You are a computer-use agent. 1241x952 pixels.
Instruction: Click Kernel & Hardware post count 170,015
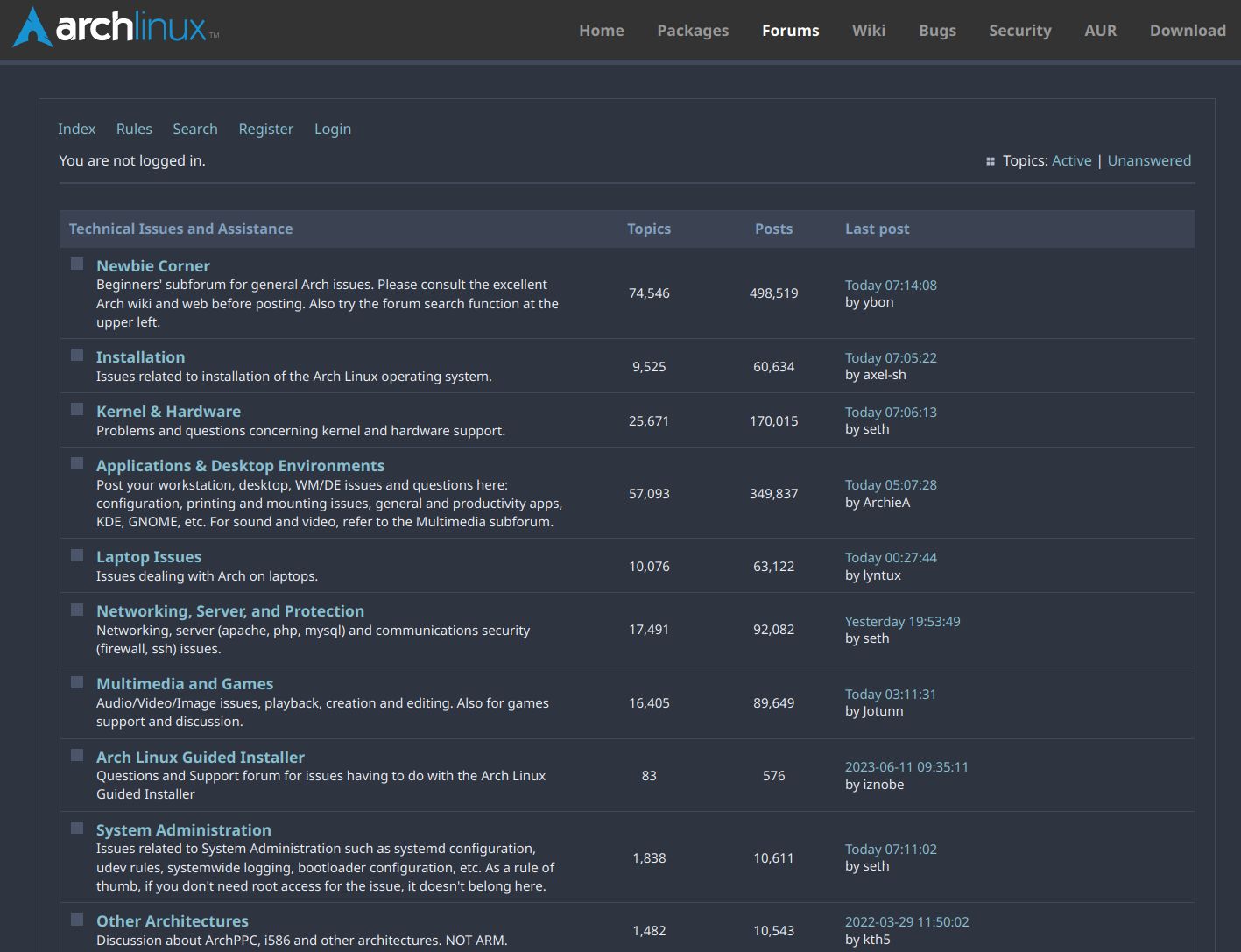coord(774,420)
